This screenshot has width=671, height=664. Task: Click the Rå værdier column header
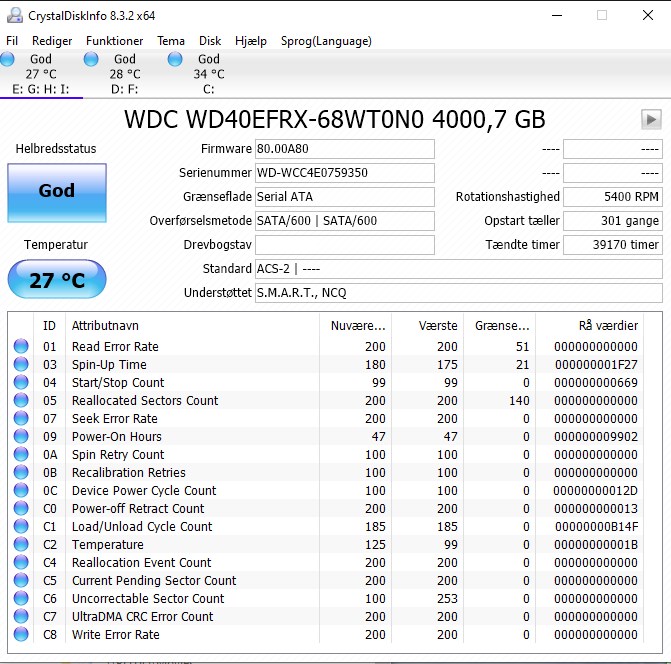pos(590,326)
